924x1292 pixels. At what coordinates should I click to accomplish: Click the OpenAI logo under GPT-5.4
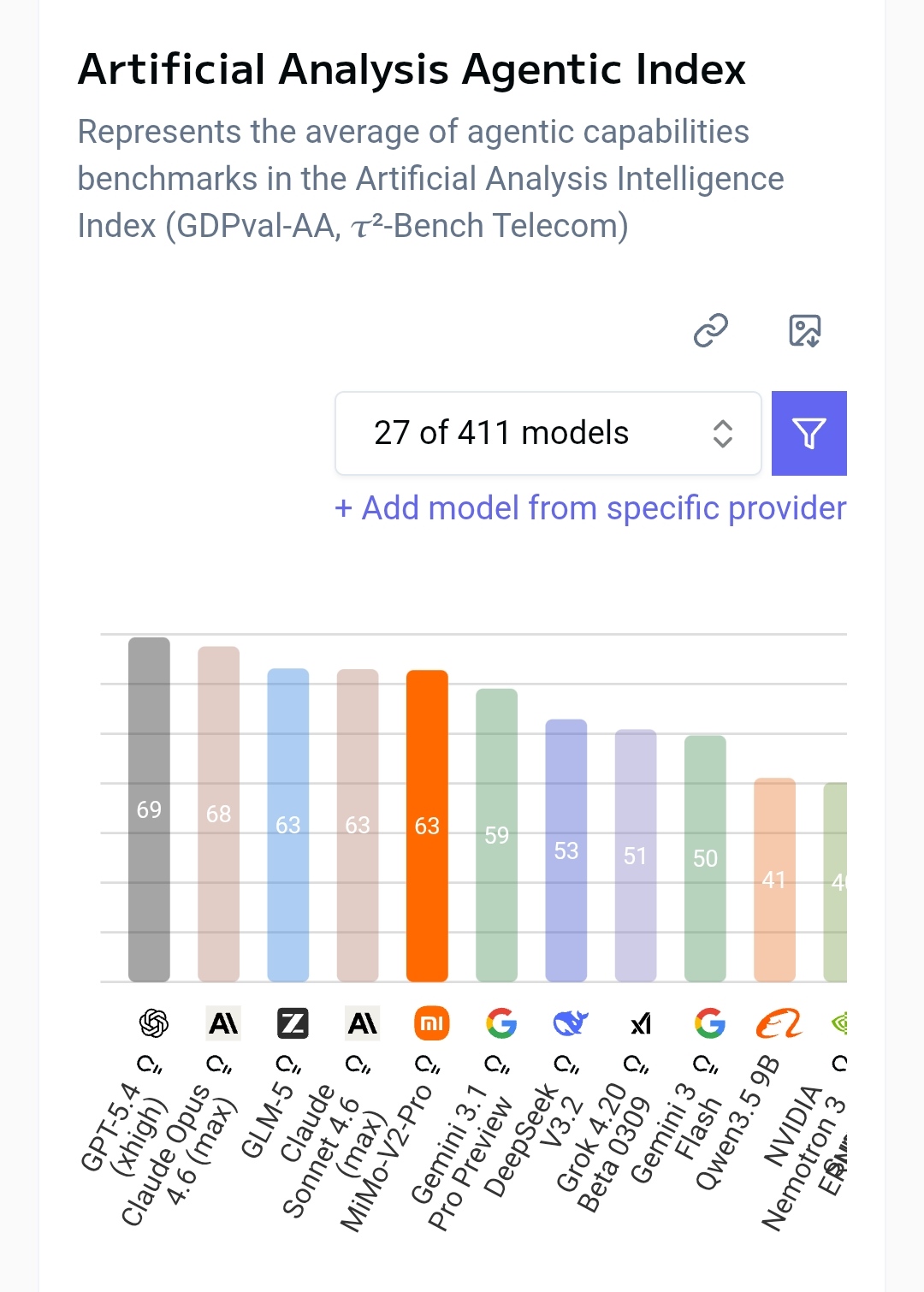pos(153,1022)
